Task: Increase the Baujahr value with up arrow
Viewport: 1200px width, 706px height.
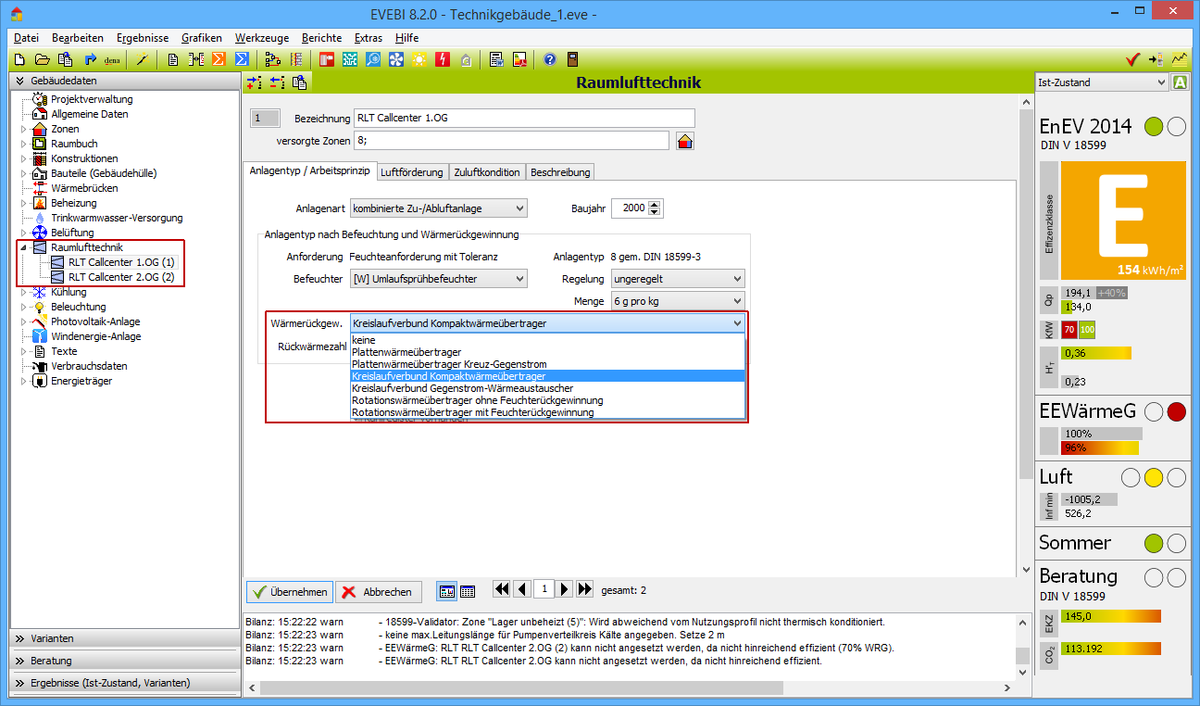Action: [655, 204]
